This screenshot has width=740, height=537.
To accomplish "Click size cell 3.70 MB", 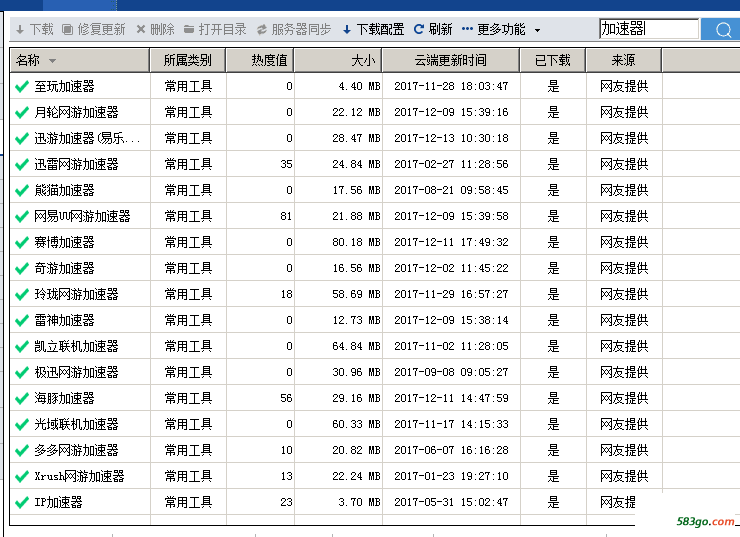I will click(x=359, y=502).
